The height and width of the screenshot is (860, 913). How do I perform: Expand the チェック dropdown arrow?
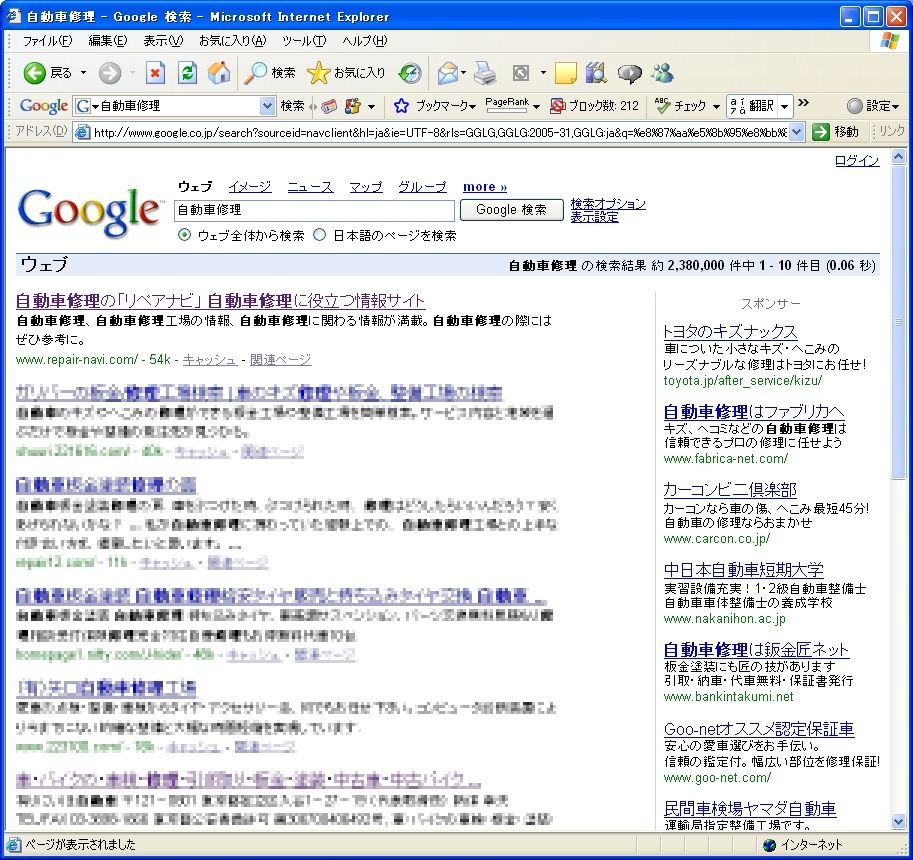click(716, 107)
